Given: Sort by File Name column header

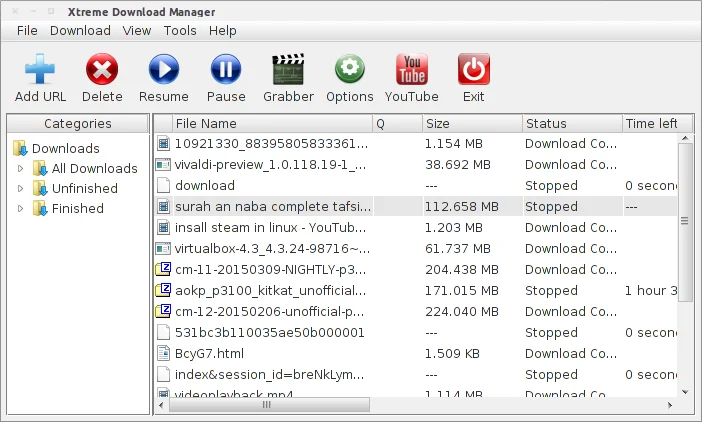Looking at the screenshot, I should click(x=272, y=124).
